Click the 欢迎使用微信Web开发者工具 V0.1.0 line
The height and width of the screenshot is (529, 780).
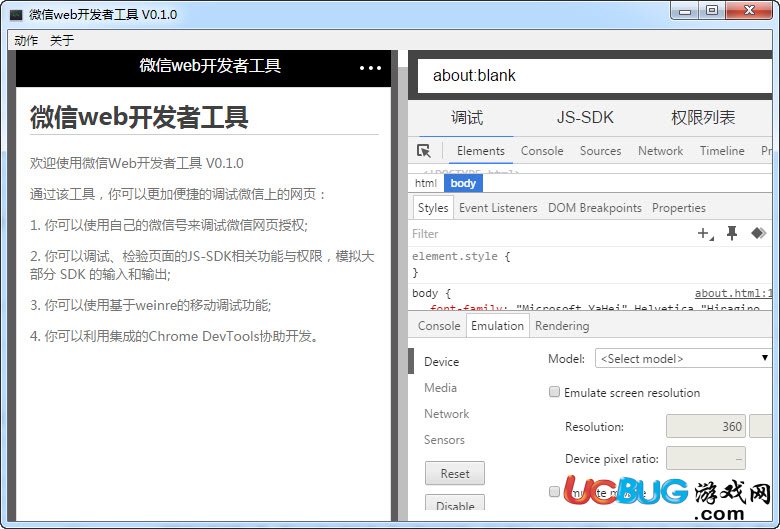coord(137,163)
